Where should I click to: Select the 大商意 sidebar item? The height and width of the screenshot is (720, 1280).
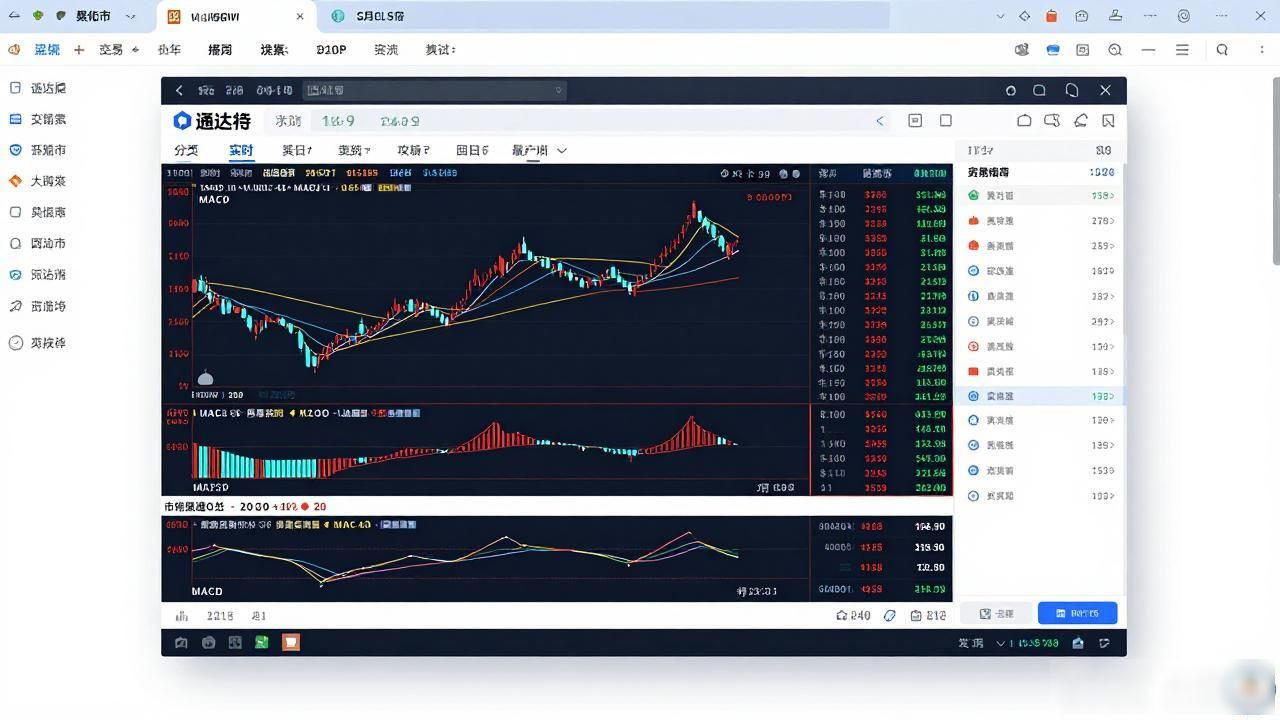(48, 181)
